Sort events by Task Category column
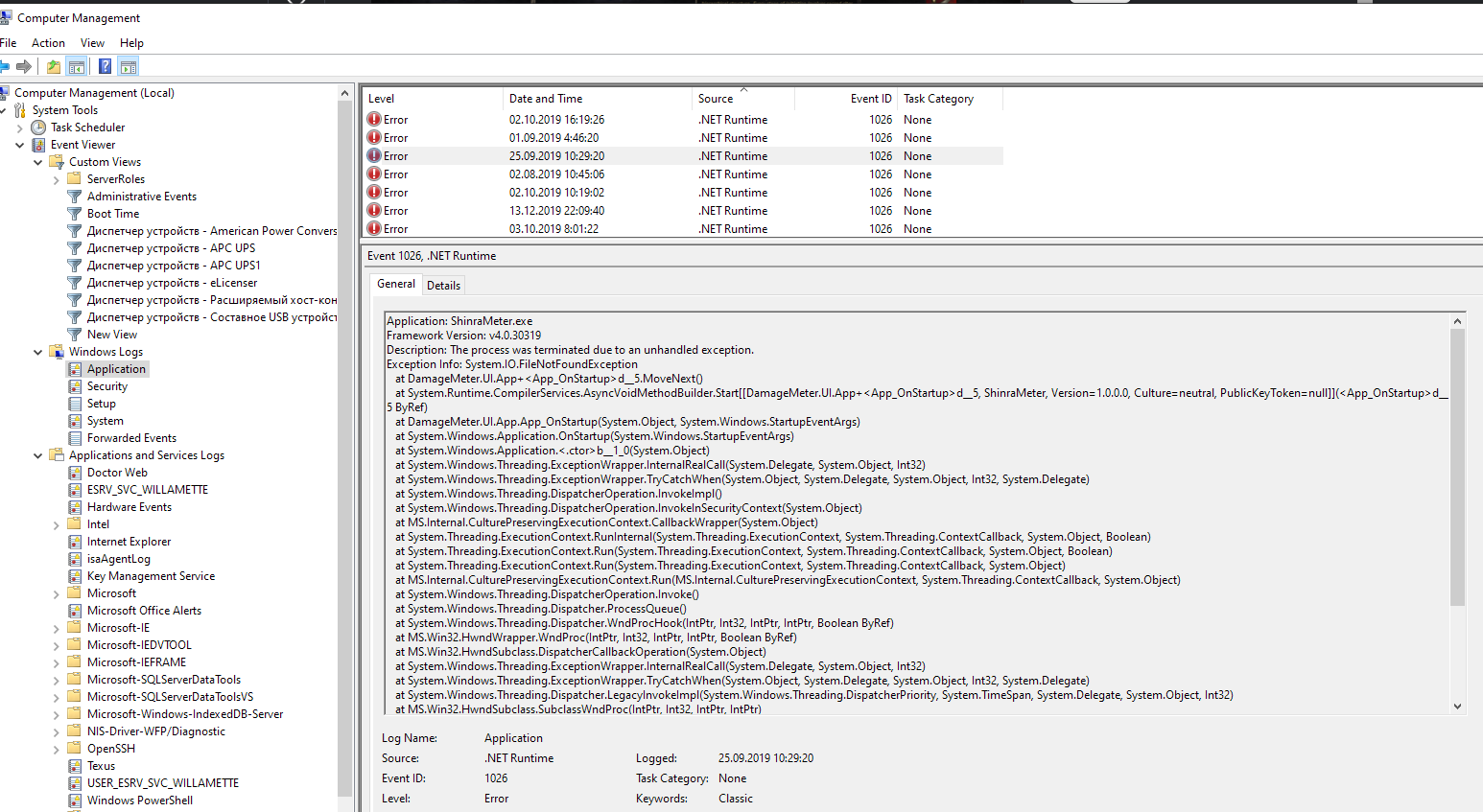 pos(950,99)
